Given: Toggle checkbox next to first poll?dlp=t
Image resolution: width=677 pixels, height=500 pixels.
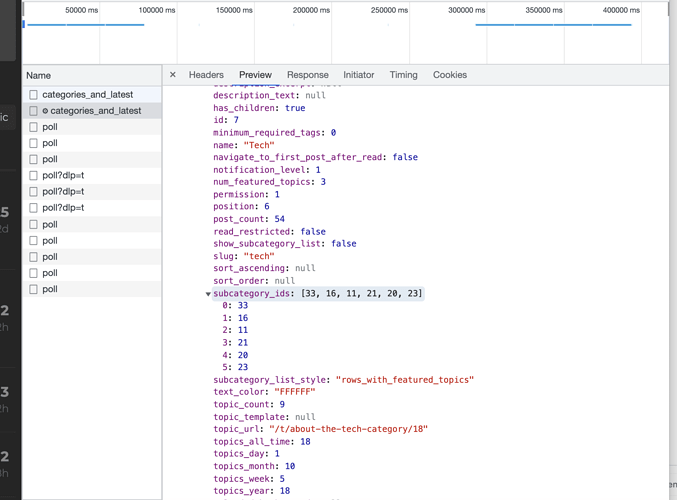Looking at the screenshot, I should 33,175.
